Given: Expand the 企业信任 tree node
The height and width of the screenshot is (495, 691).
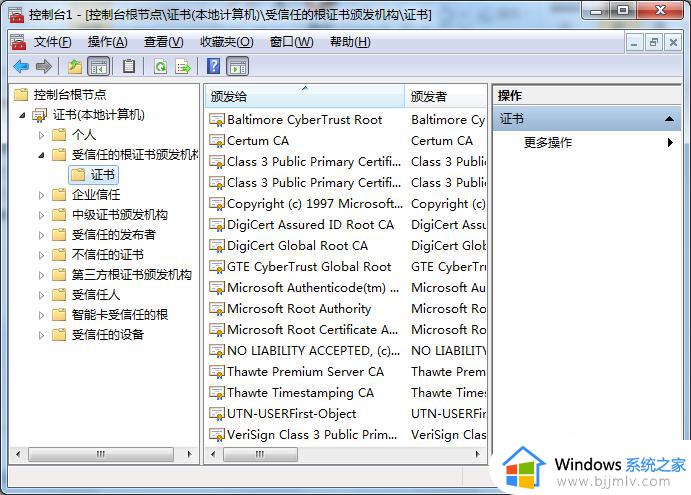Looking at the screenshot, I should [41, 195].
